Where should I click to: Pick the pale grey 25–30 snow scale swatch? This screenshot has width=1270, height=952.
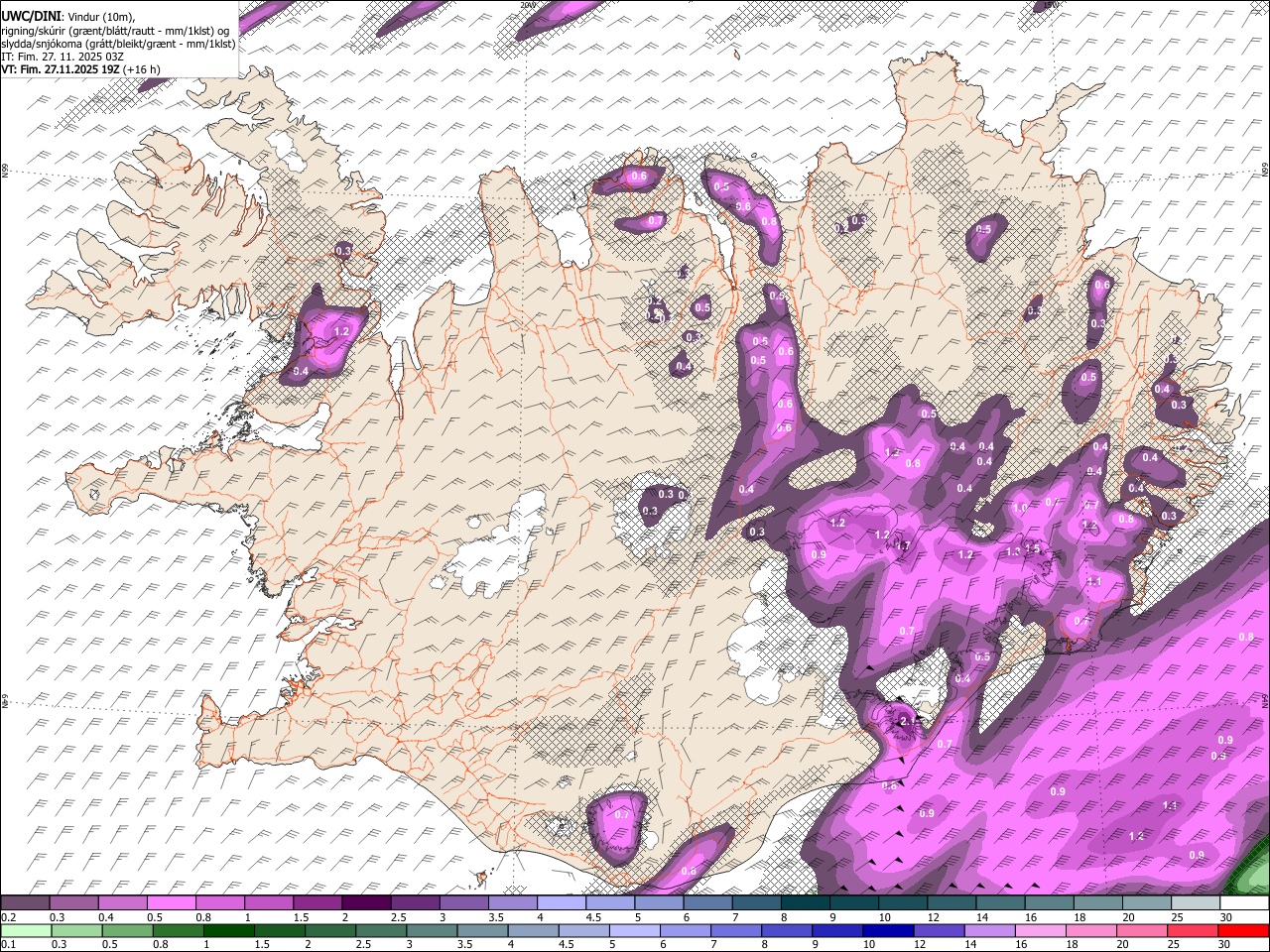(1196, 903)
